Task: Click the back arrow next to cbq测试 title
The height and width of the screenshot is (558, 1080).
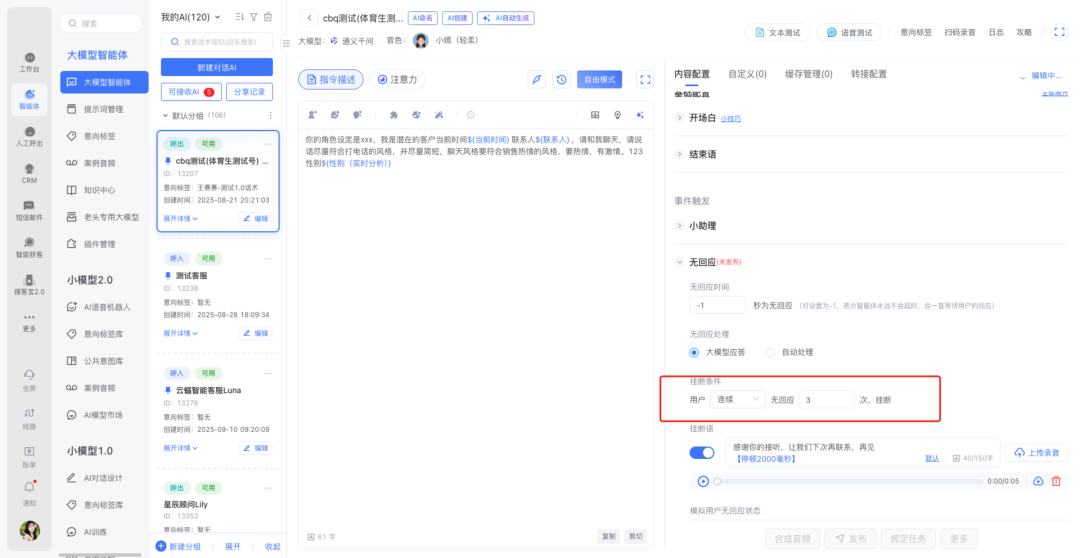Action: (309, 17)
